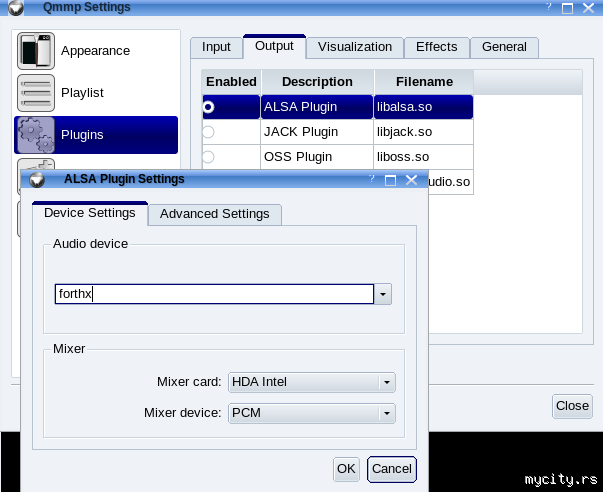Click the Description column header
The width and height of the screenshot is (603, 492).
[x=317, y=82]
